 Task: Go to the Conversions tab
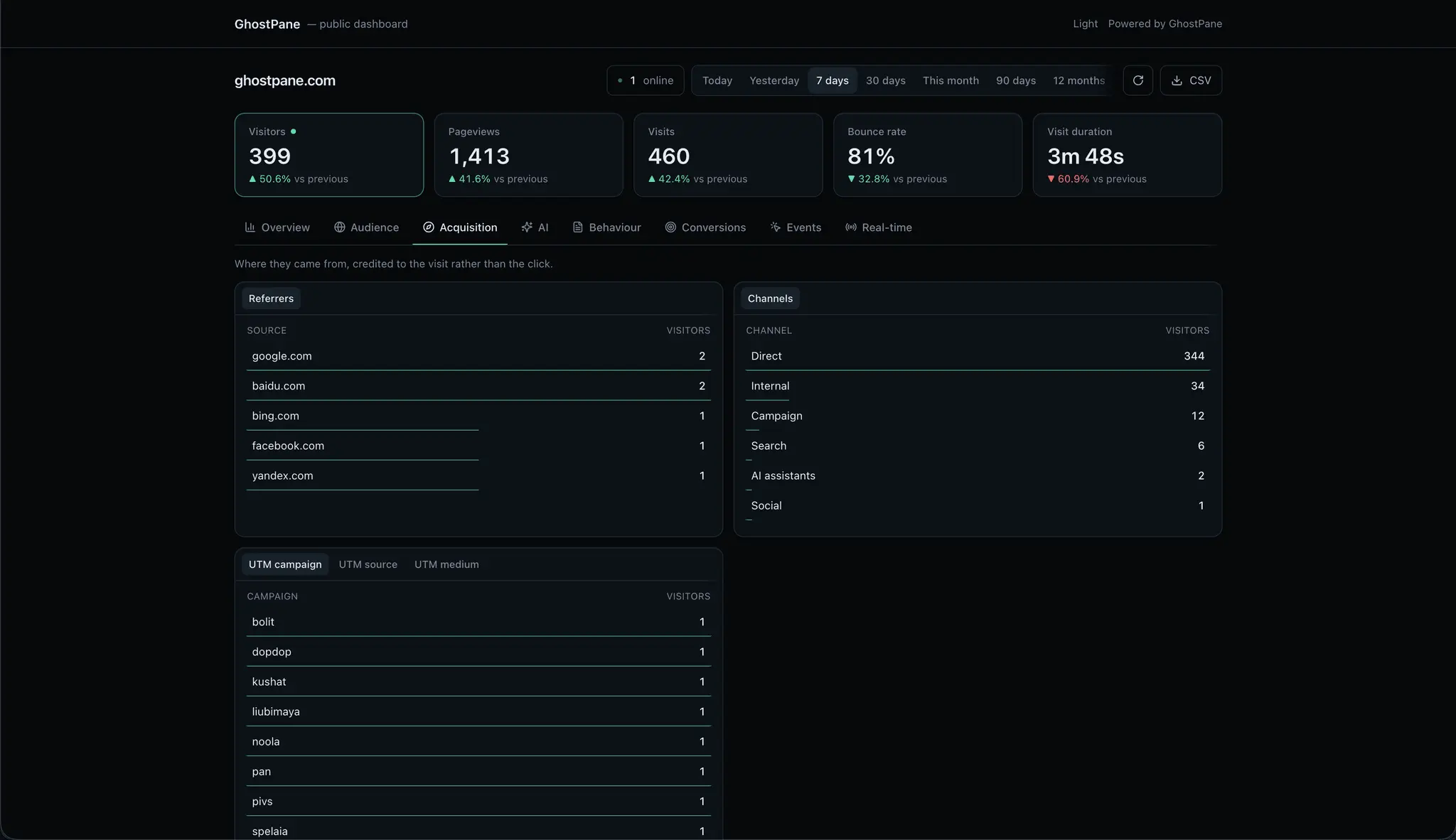point(705,227)
